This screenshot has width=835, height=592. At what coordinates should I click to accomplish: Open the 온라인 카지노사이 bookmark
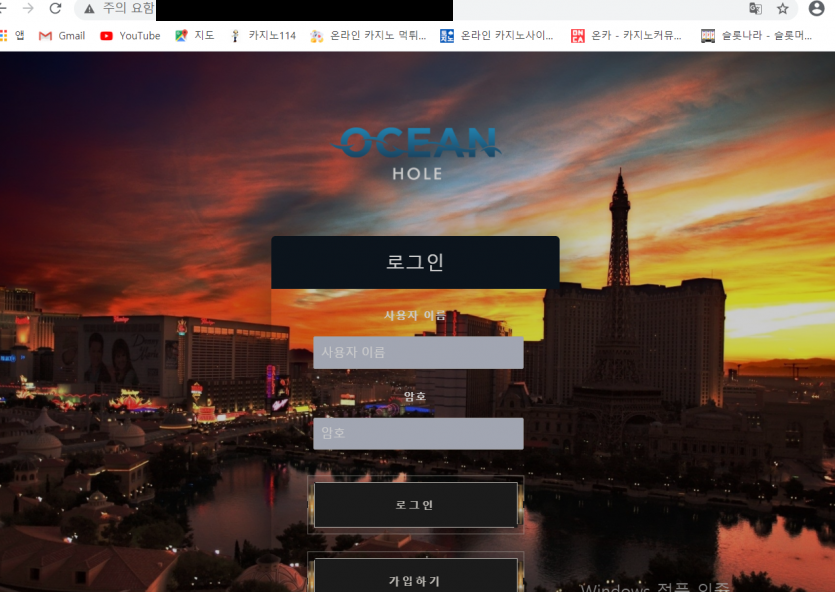point(497,36)
